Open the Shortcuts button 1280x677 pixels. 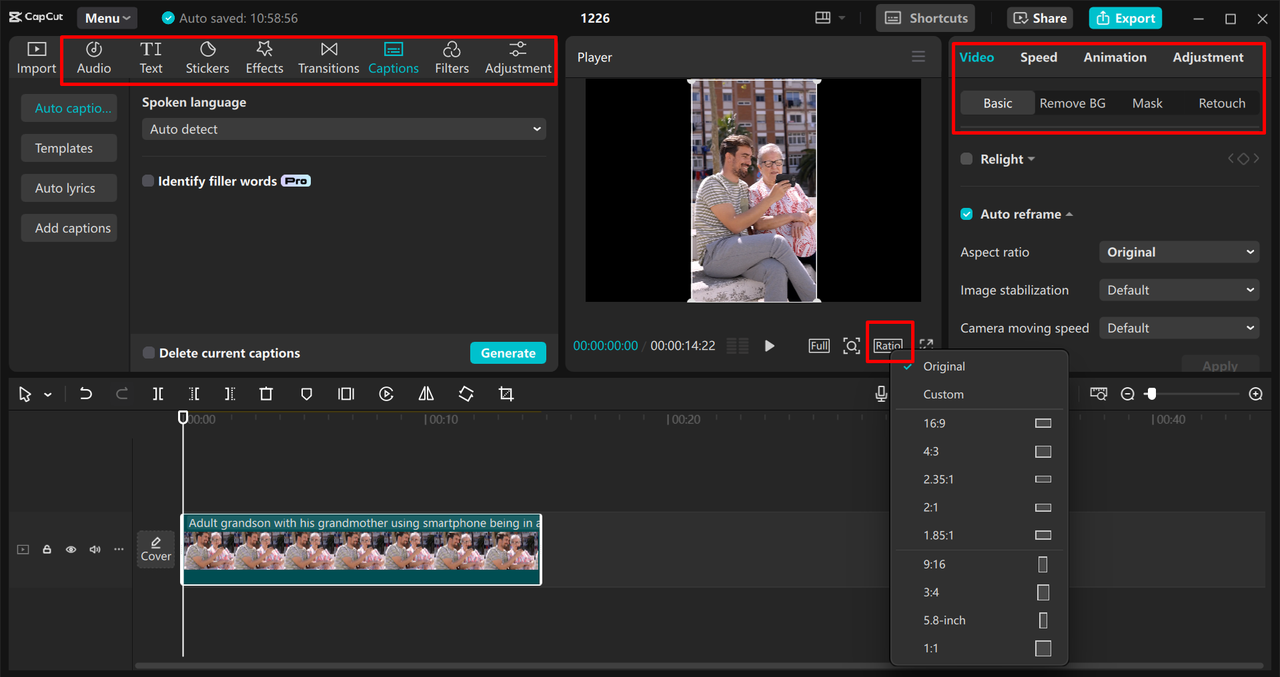925,18
